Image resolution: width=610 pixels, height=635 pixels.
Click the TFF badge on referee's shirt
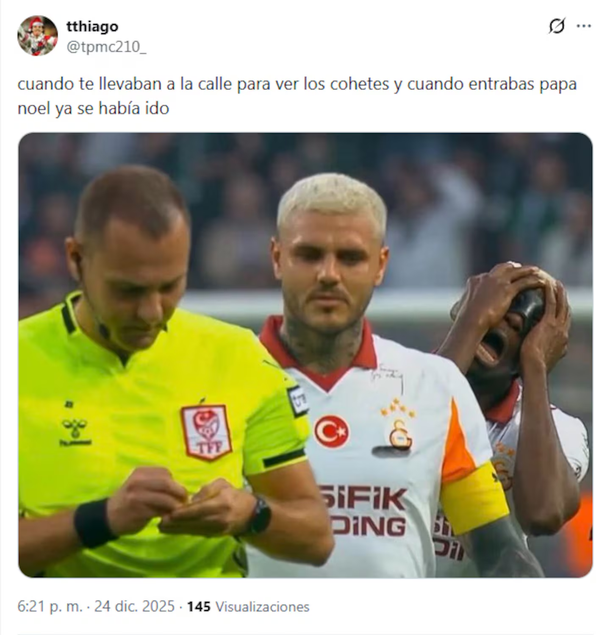click(206, 432)
